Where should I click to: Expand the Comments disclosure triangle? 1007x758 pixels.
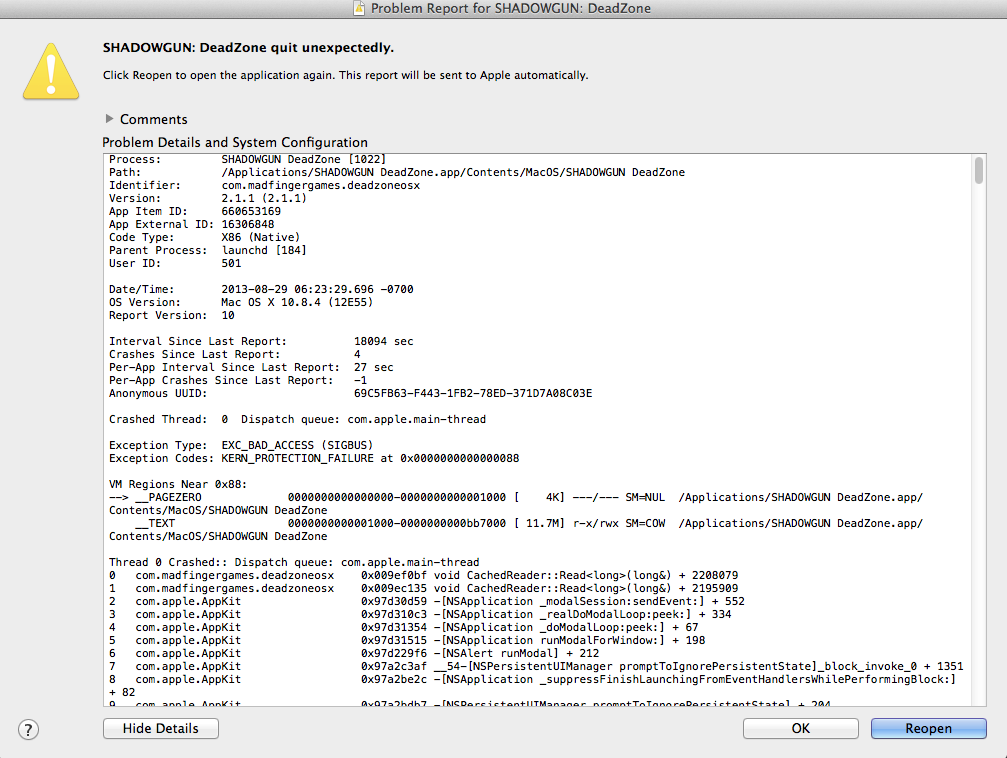tap(109, 119)
